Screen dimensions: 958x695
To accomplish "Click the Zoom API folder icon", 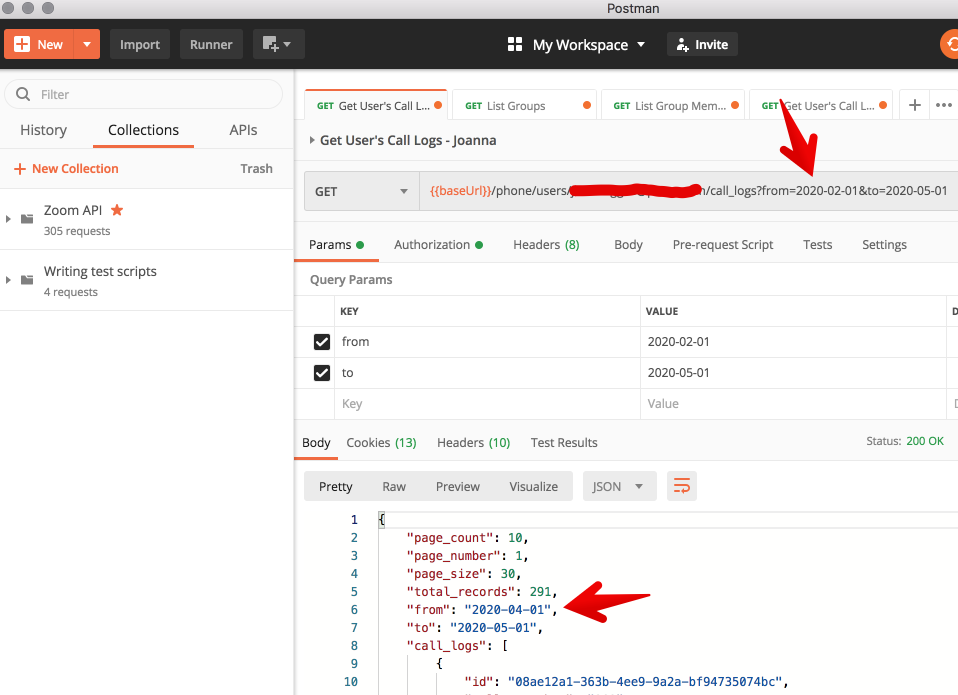I will coord(27,219).
